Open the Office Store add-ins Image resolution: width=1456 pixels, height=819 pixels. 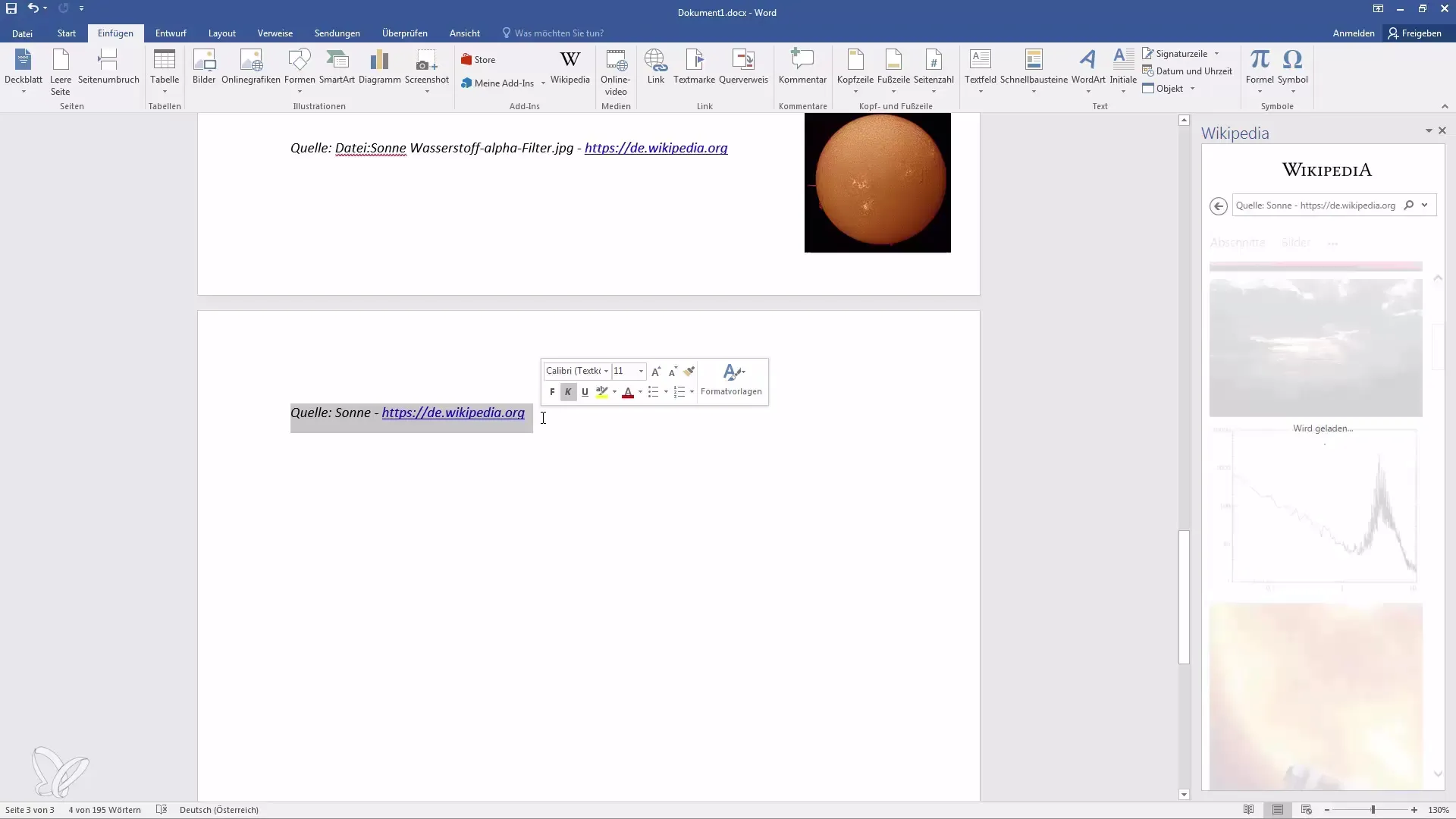pos(479,60)
